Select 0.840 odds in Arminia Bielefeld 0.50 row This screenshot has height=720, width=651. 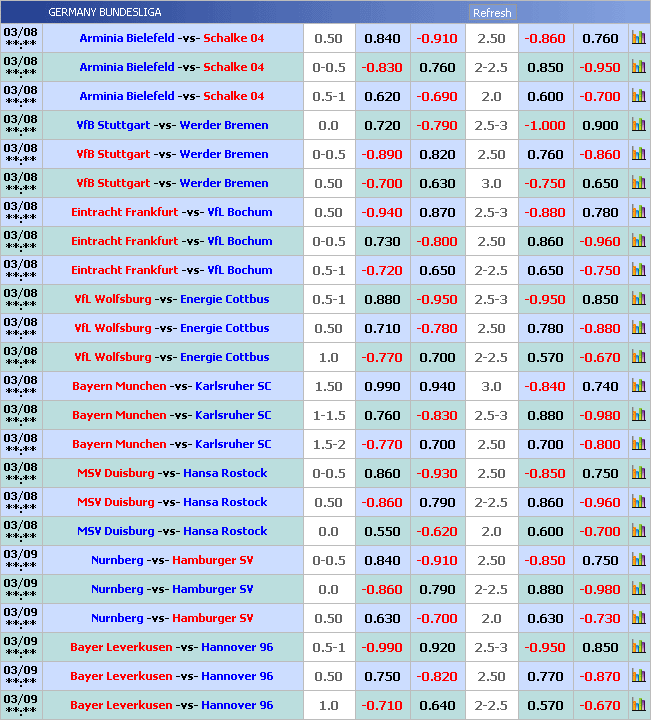pyautogui.click(x=382, y=39)
